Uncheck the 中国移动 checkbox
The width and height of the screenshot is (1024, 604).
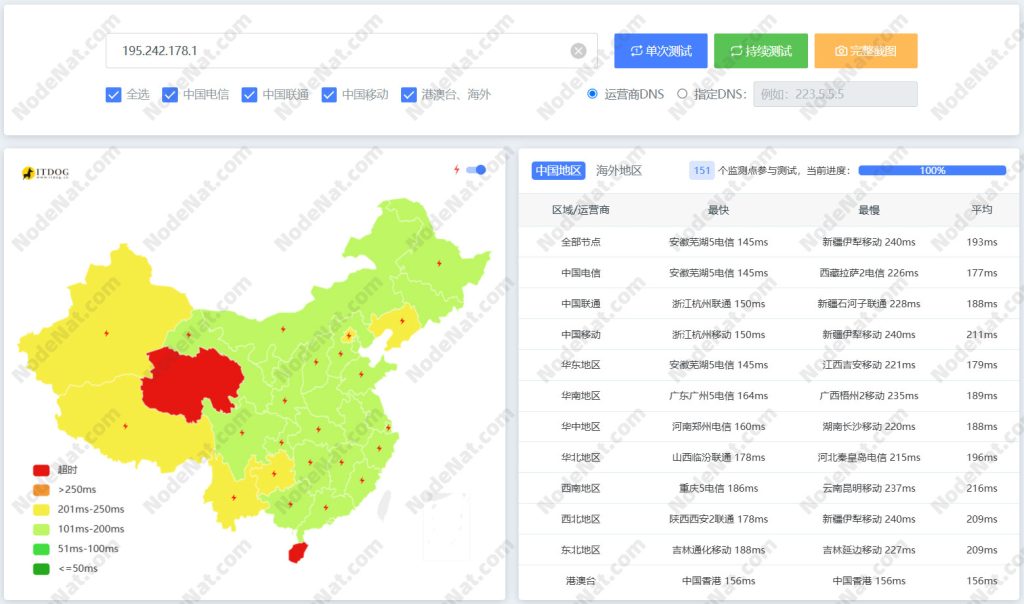[x=329, y=95]
